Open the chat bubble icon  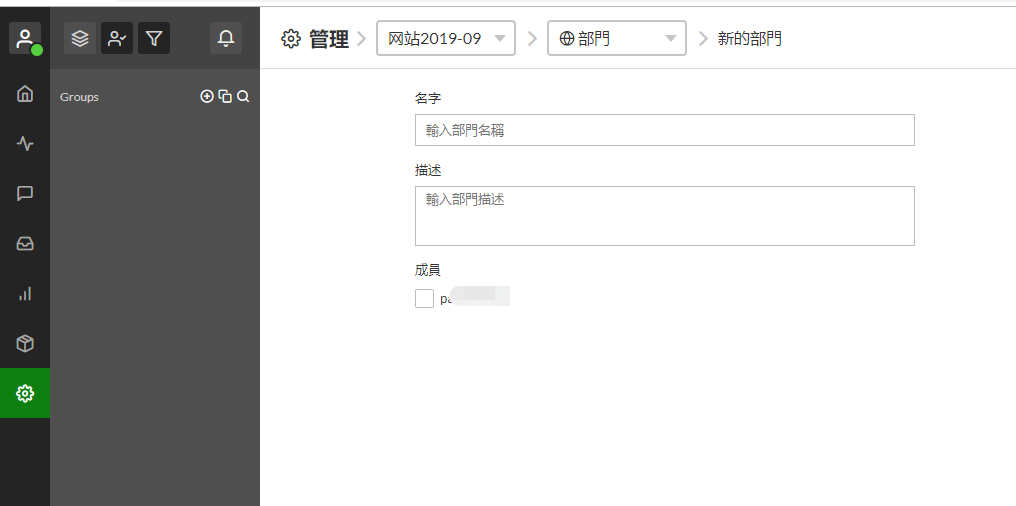[25, 193]
